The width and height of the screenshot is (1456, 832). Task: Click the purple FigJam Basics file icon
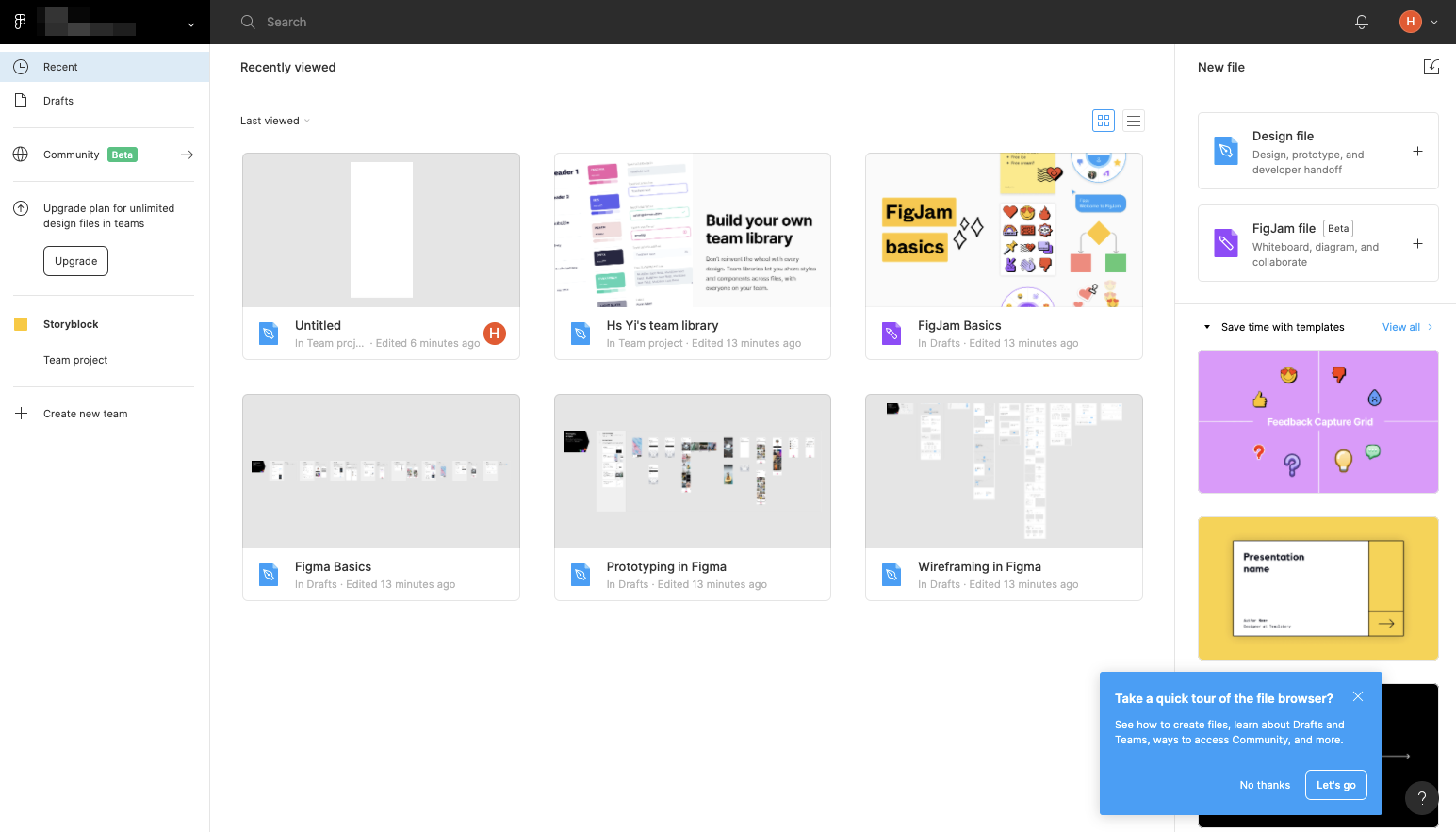pyautogui.click(x=892, y=334)
